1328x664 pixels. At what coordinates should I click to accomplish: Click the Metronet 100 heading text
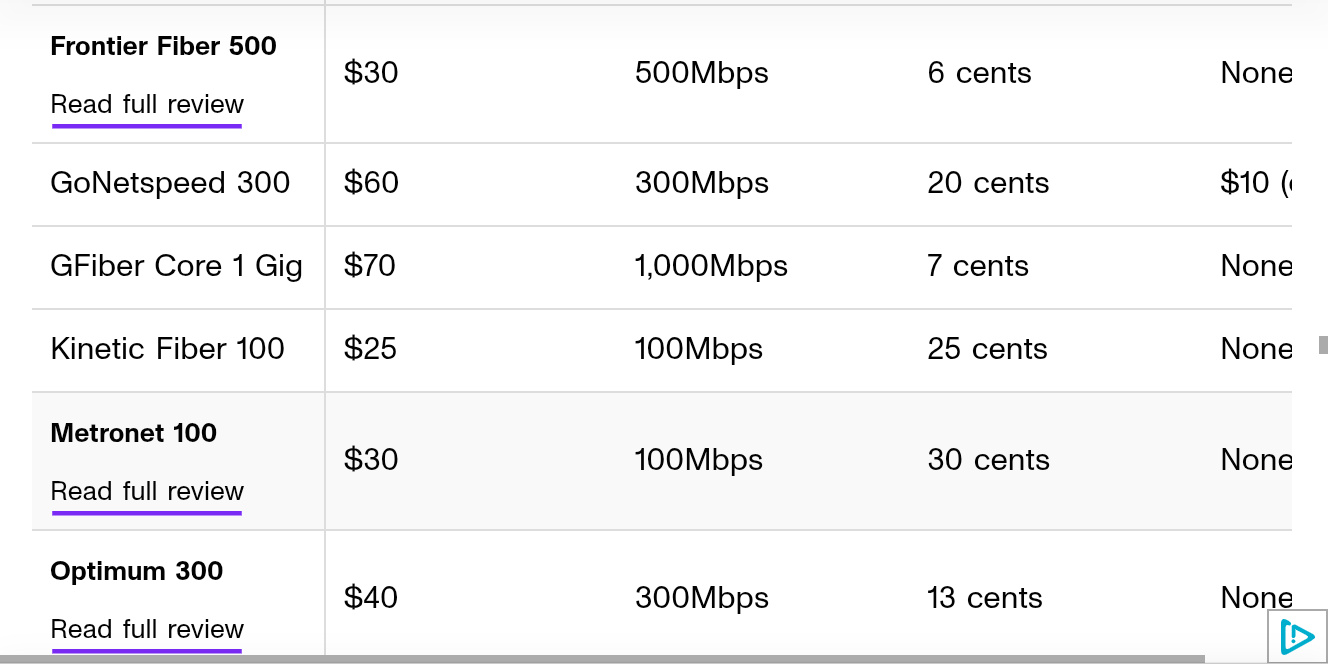[x=133, y=433]
